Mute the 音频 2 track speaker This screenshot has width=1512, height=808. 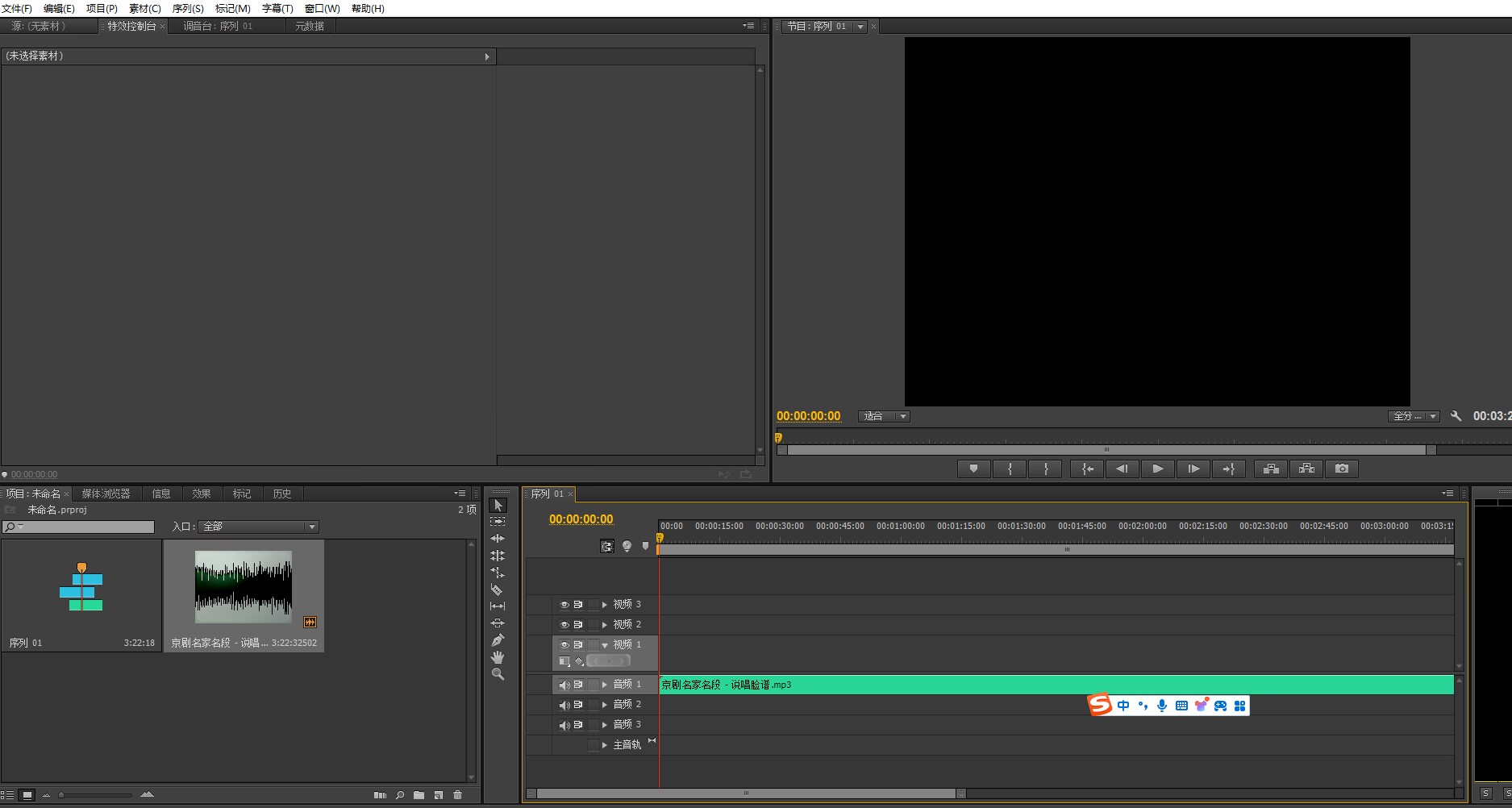point(564,705)
